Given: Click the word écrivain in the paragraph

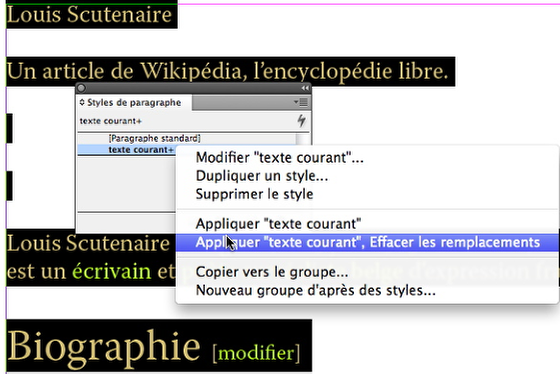Looking at the screenshot, I should tap(112, 271).
